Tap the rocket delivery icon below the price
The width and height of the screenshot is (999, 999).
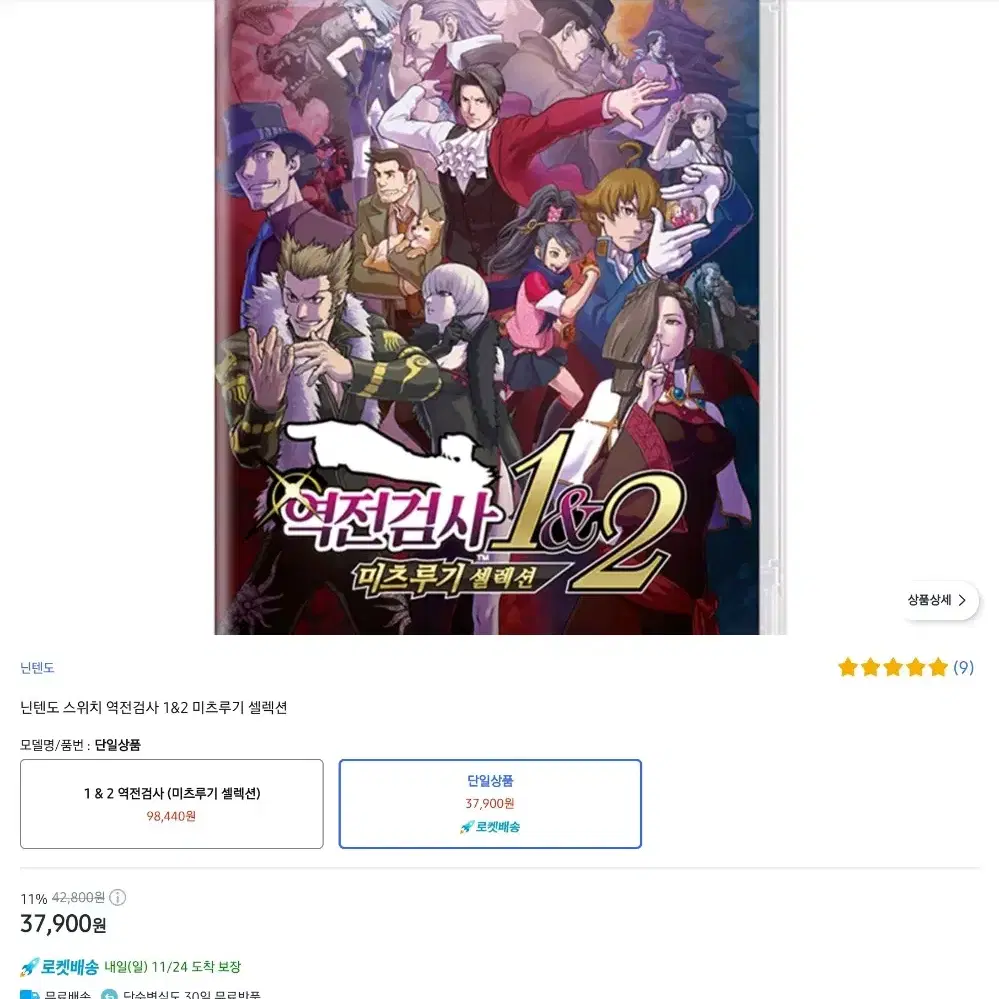click(x=29, y=967)
